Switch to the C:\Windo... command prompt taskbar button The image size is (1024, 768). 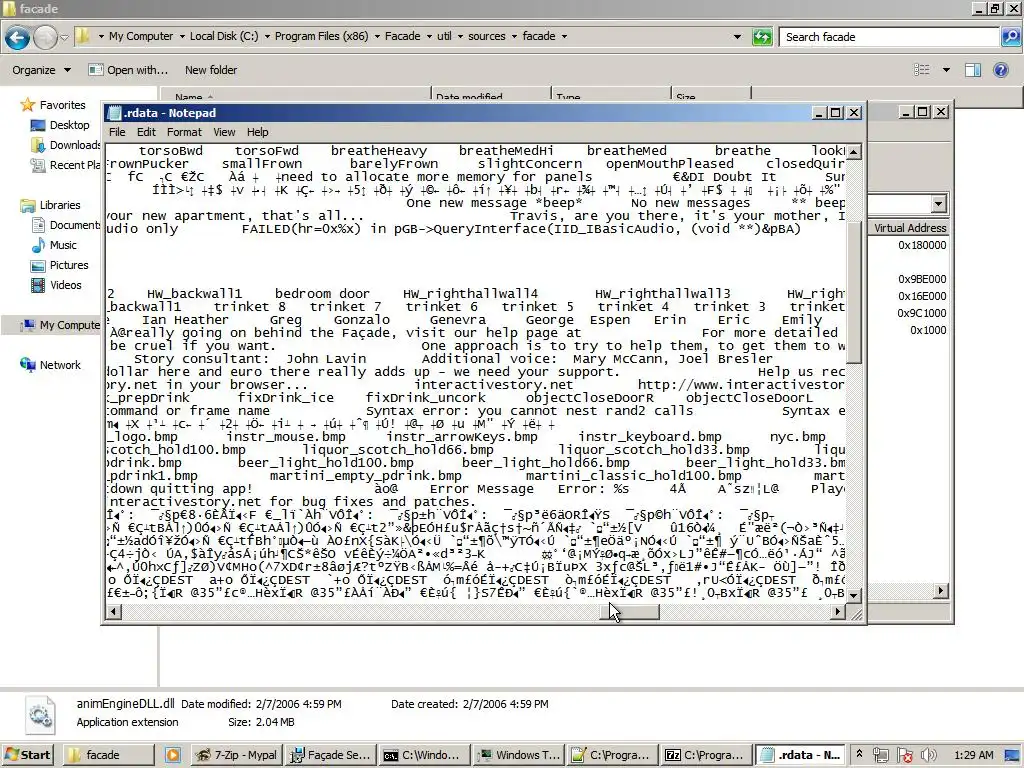424,755
